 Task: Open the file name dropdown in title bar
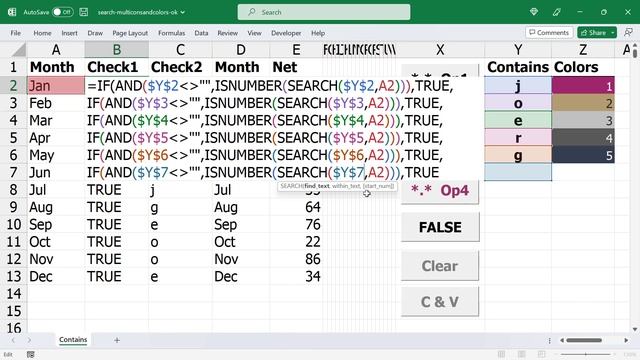(x=182, y=12)
